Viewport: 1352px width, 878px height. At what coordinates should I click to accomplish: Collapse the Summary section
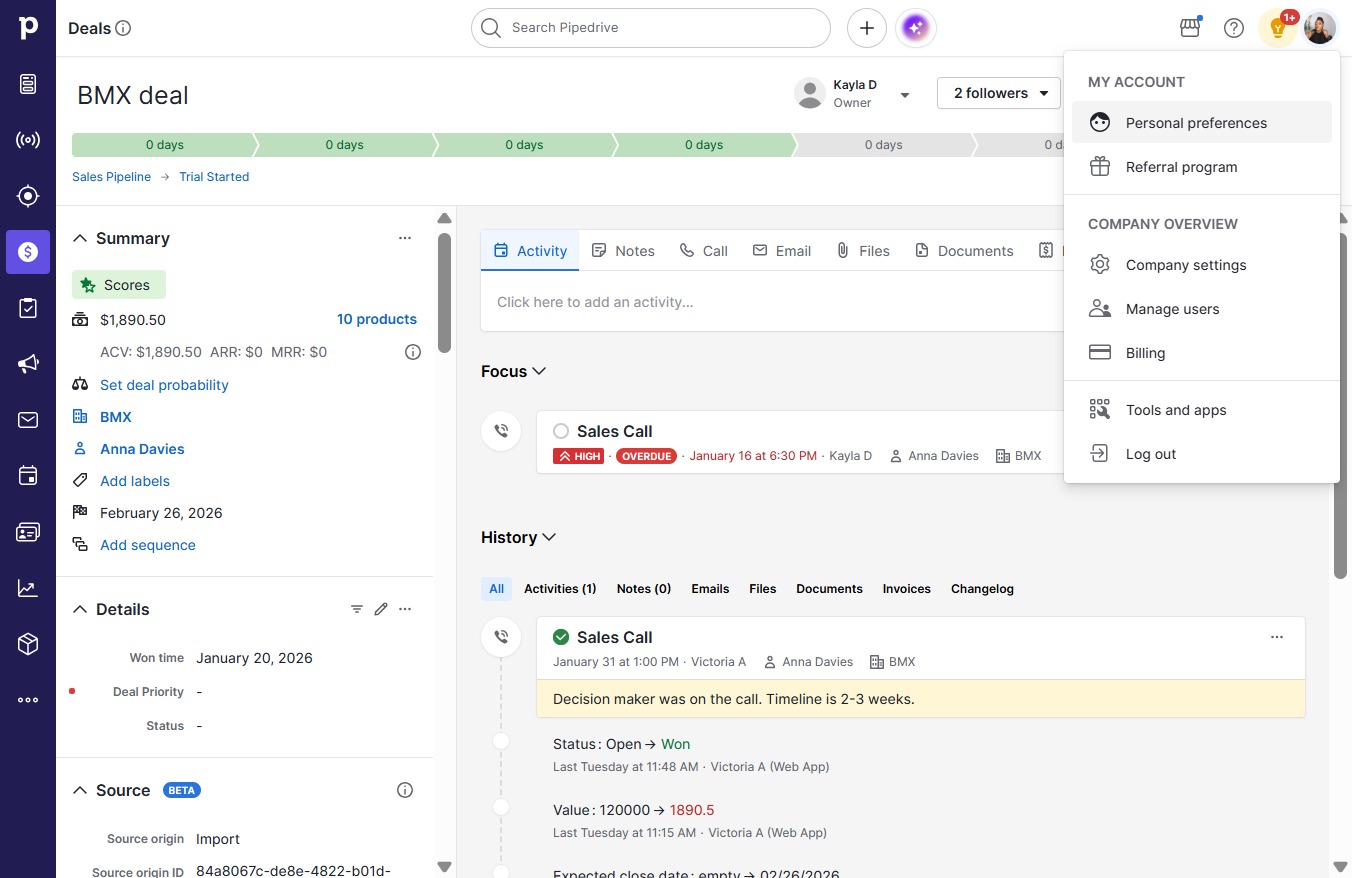click(x=80, y=238)
